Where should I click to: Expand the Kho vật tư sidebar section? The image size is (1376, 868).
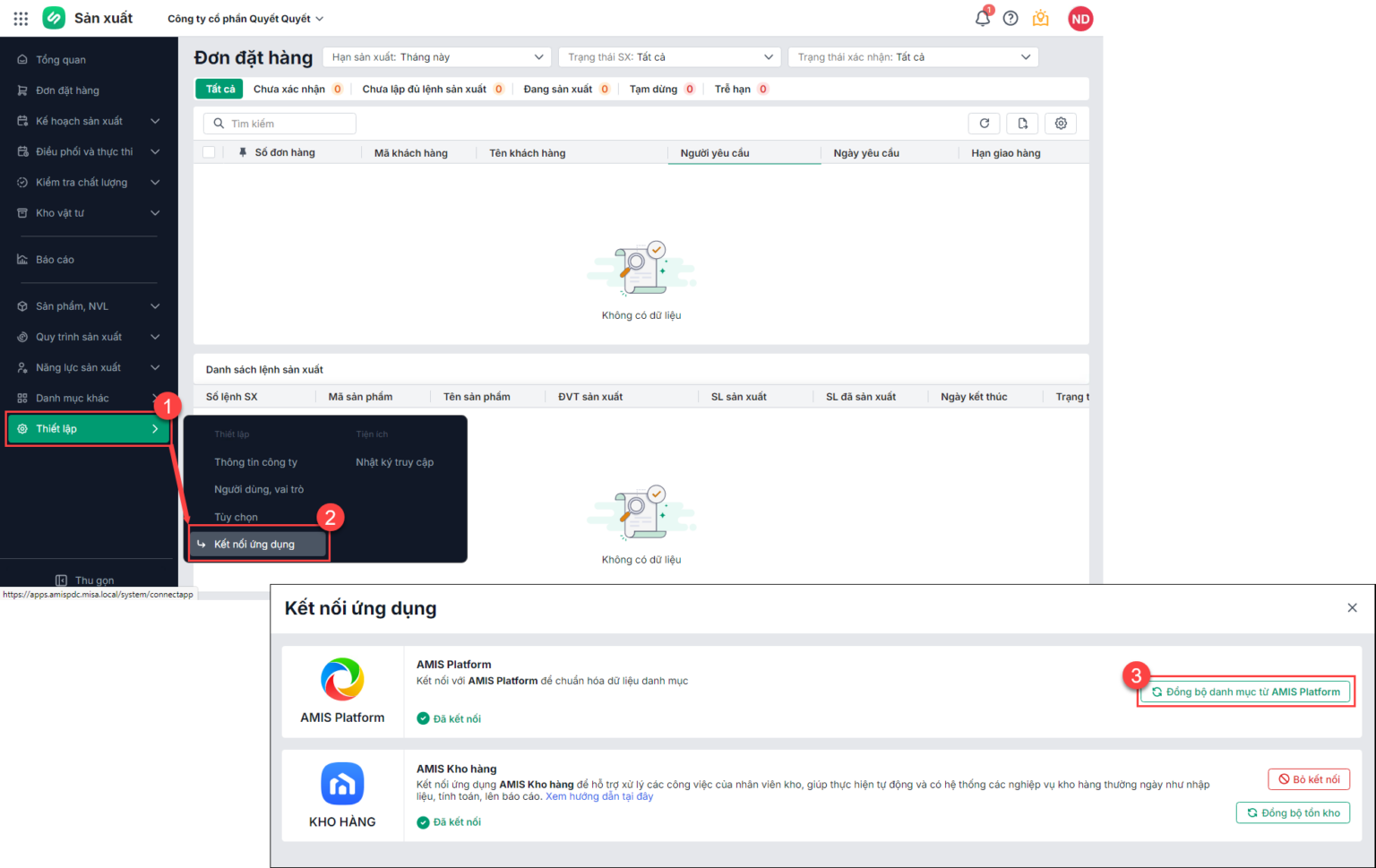(x=85, y=212)
